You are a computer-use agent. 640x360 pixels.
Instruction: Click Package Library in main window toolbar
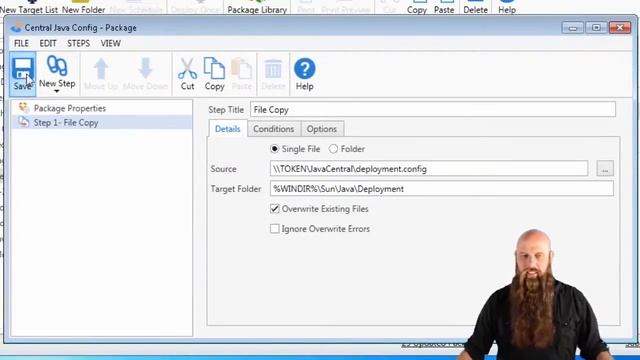pyautogui.click(x=257, y=7)
